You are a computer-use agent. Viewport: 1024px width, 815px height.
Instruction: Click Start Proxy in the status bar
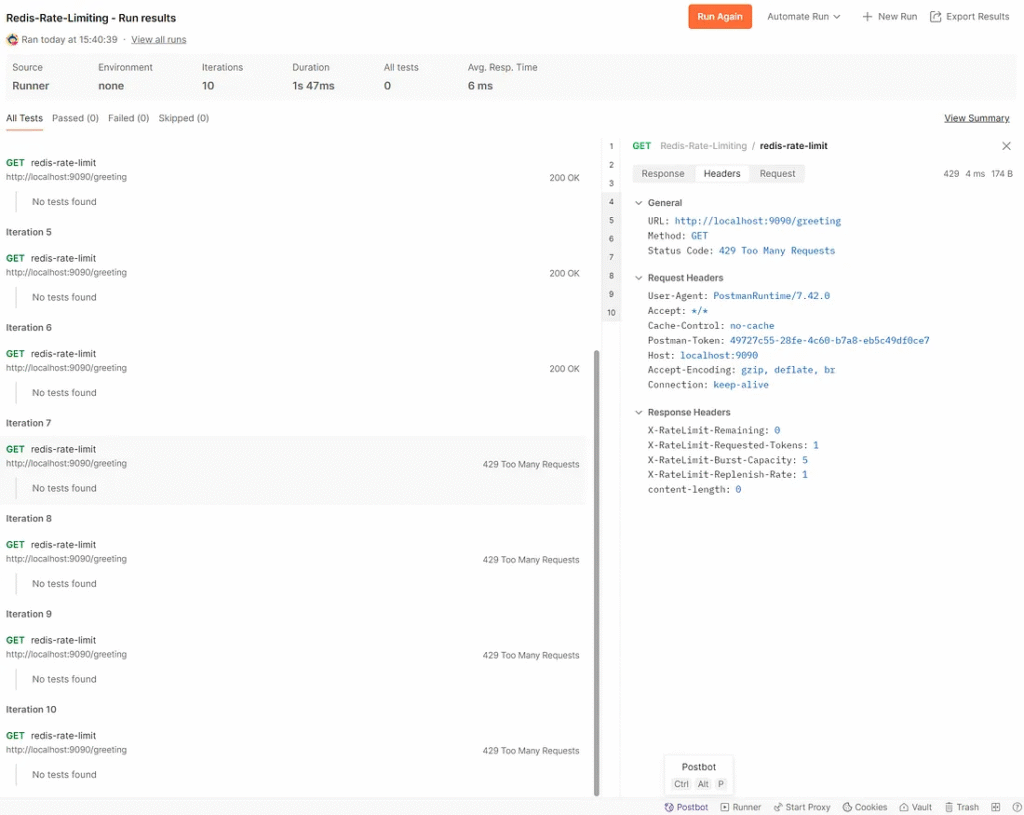(802, 807)
